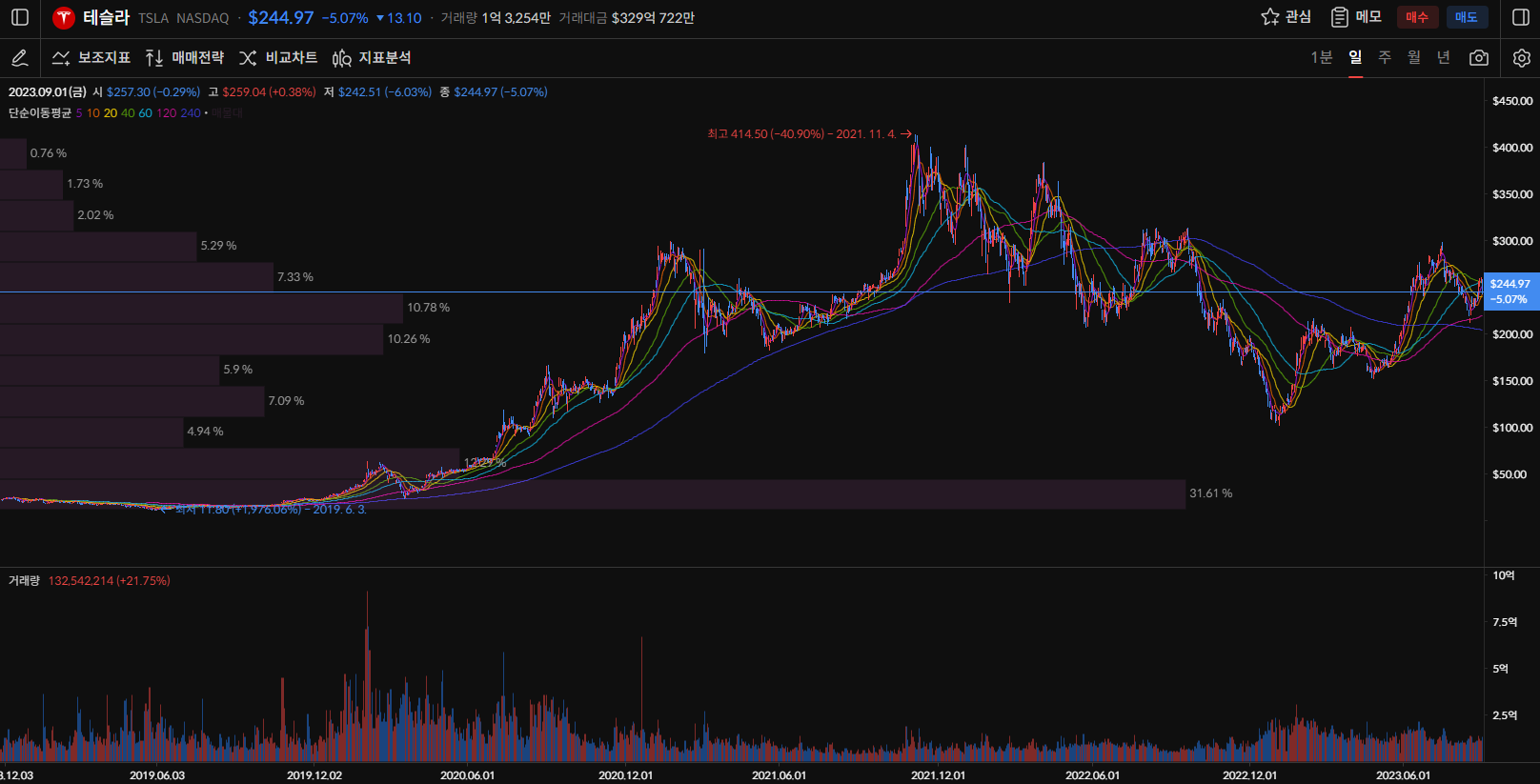1540x784 pixels.
Task: Toggle the 20-day moving average
Action: 111,113
